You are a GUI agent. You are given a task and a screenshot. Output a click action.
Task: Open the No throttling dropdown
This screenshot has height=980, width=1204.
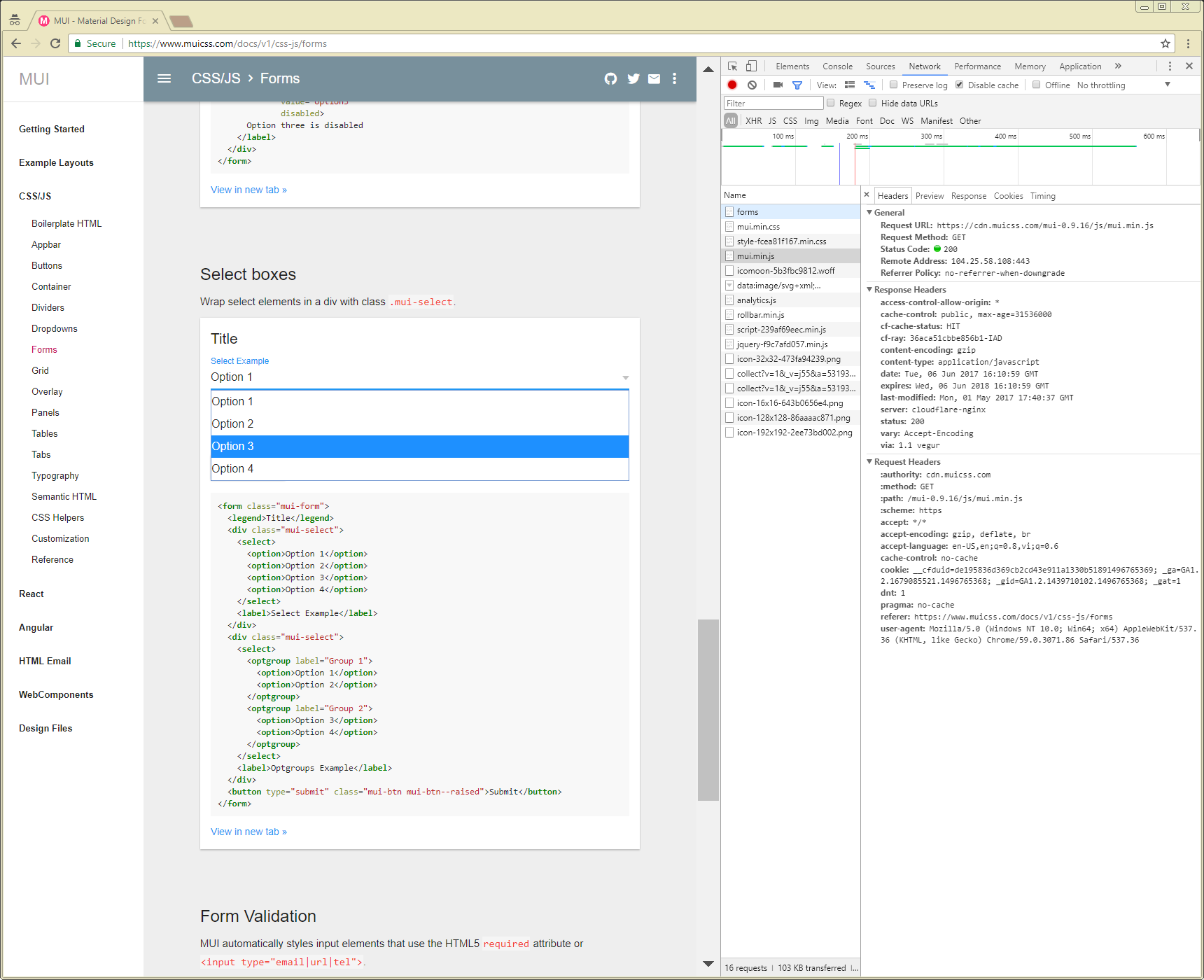click(x=1100, y=85)
